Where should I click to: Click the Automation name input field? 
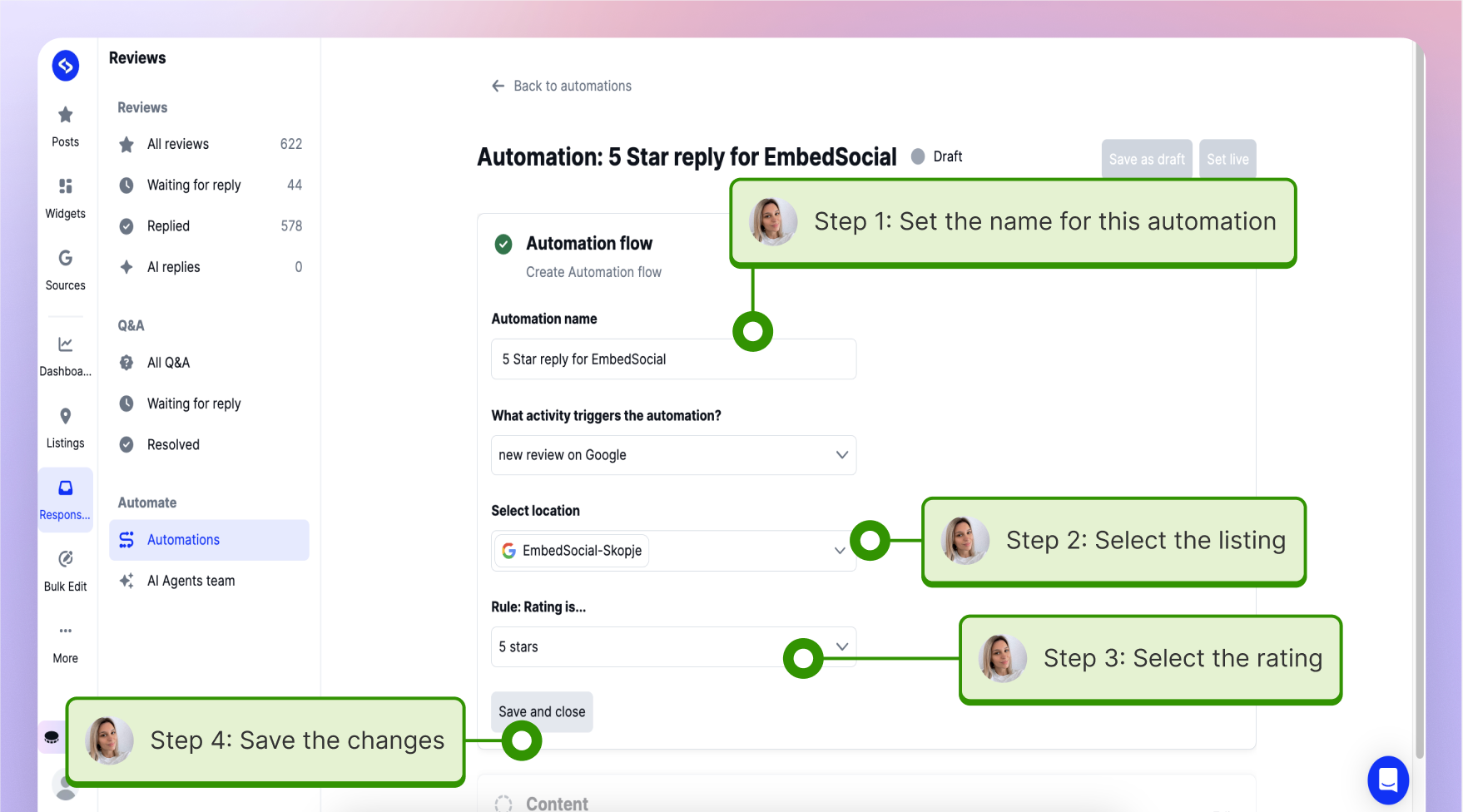pyautogui.click(x=673, y=359)
